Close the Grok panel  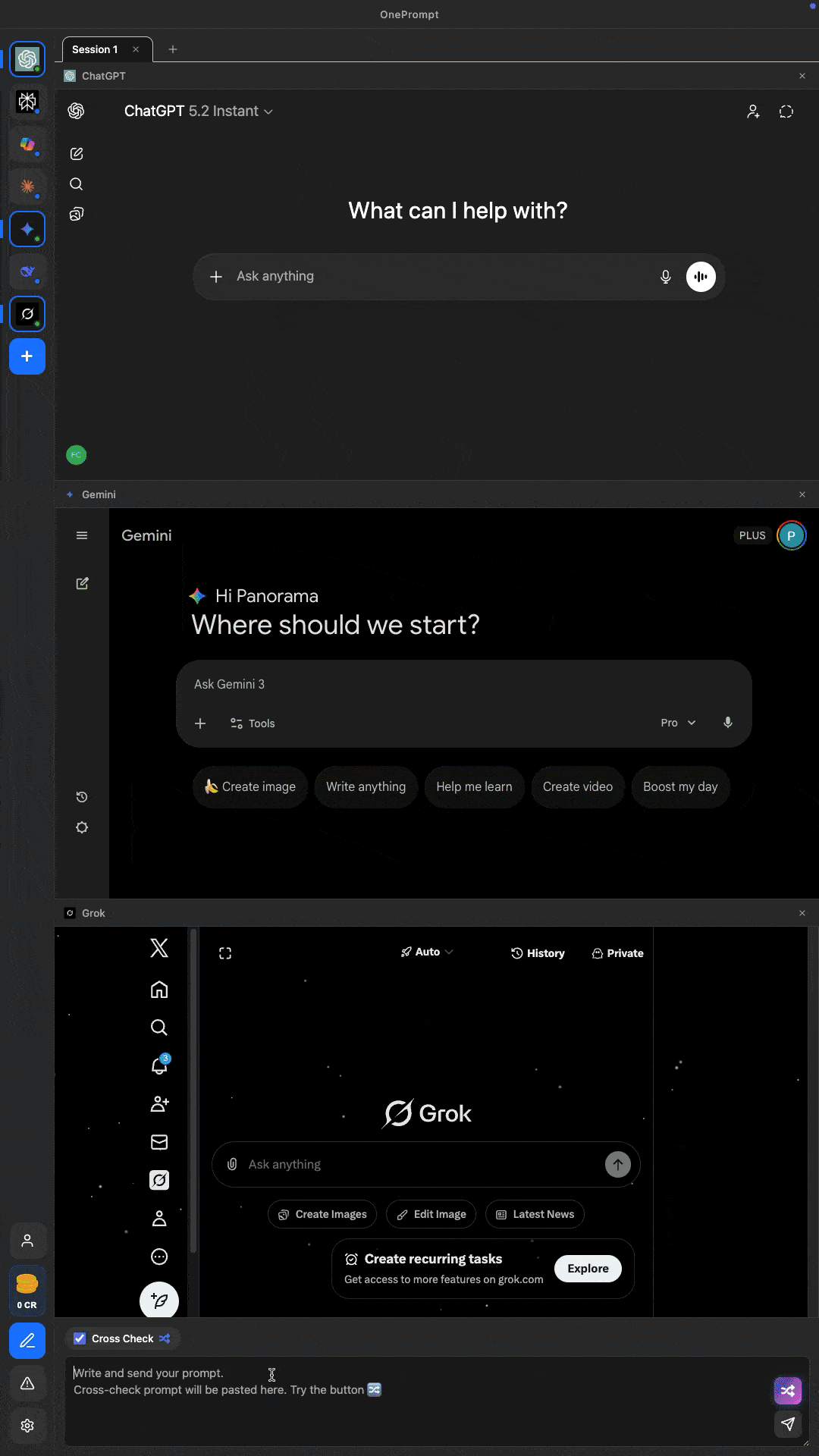click(x=802, y=913)
